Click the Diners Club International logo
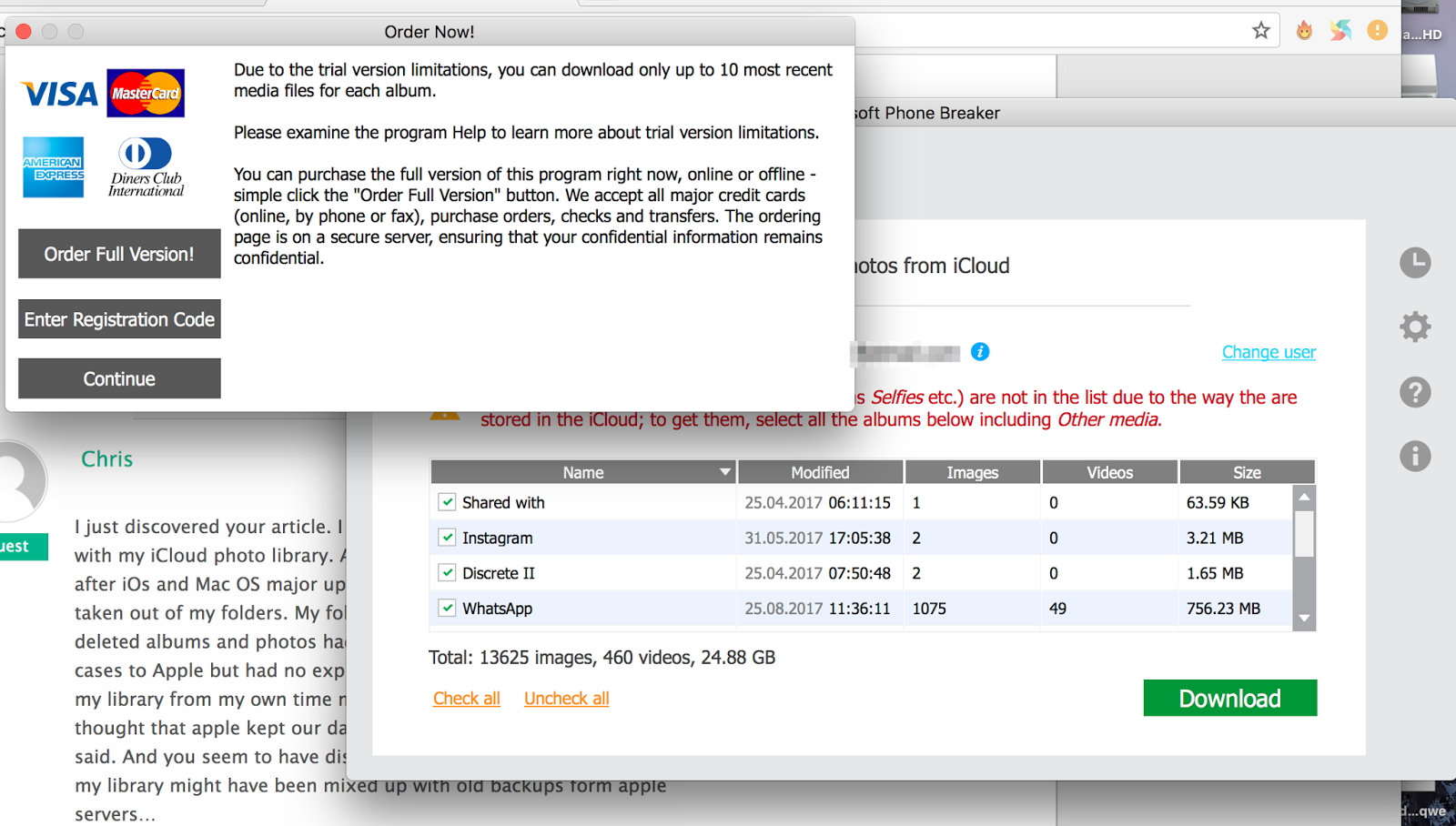The height and width of the screenshot is (826, 1456). click(x=146, y=167)
